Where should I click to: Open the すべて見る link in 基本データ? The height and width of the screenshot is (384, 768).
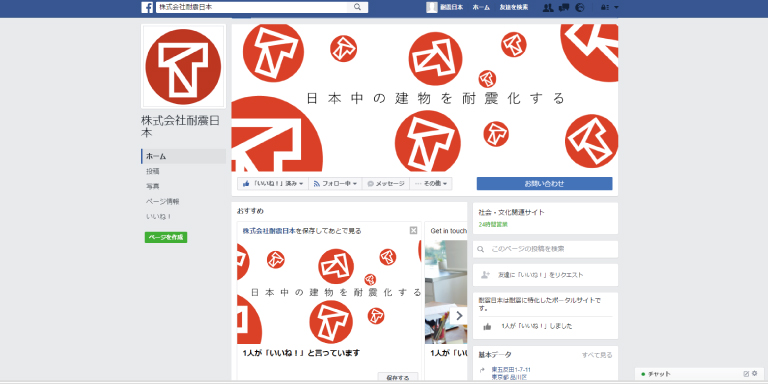tap(597, 355)
